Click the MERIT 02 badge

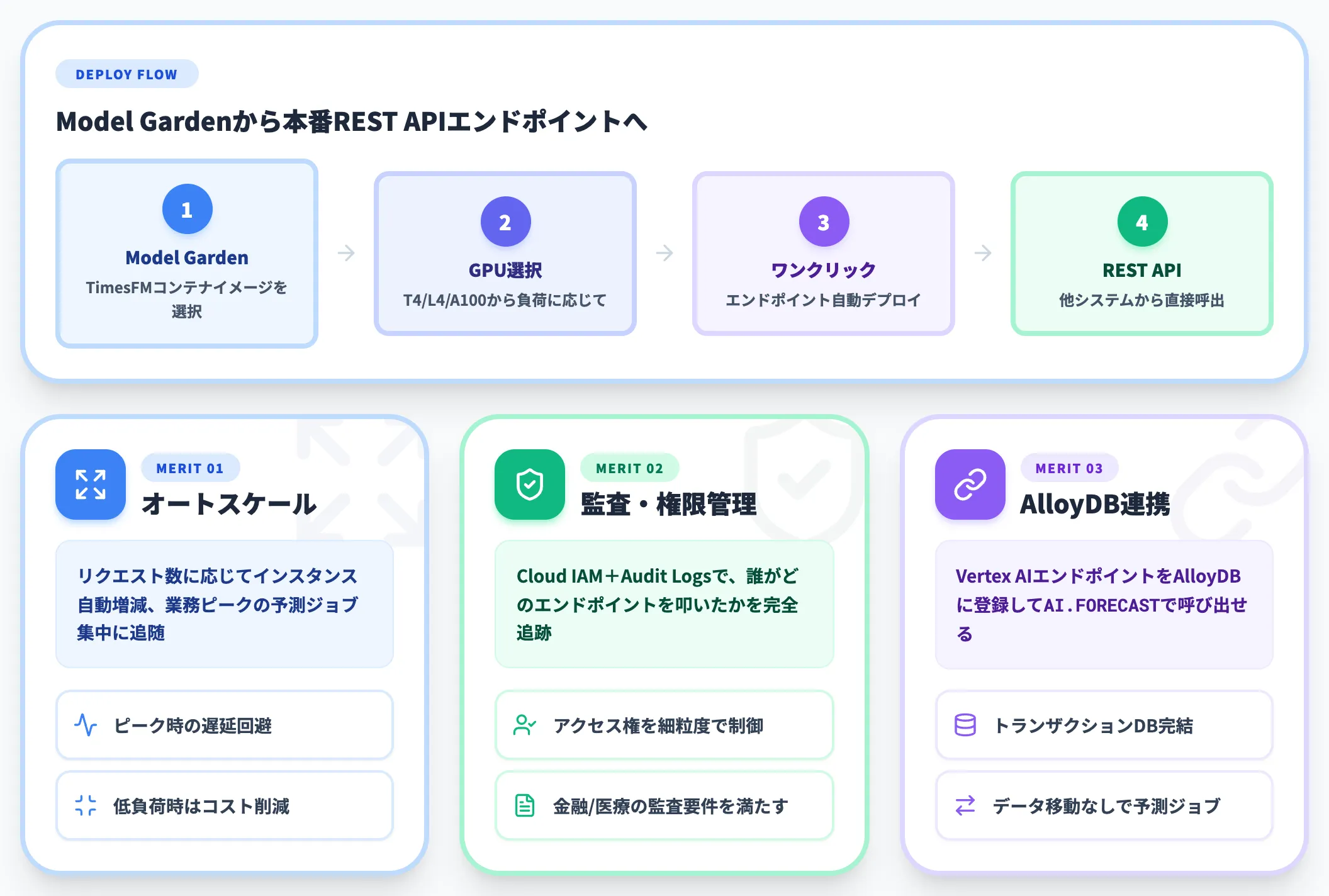point(629,468)
